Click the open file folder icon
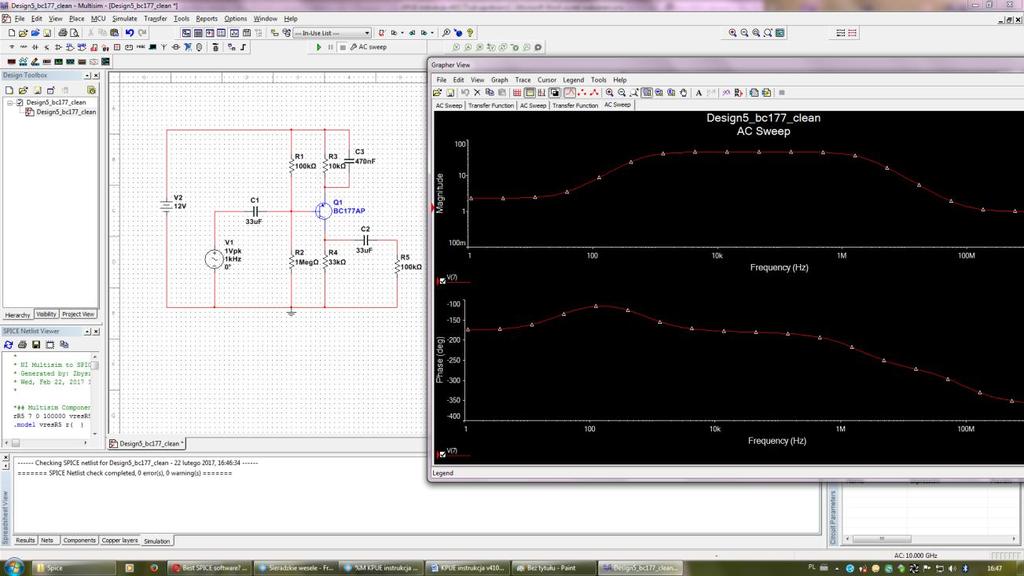Viewport: 1024px width, 576px height. tap(23, 33)
